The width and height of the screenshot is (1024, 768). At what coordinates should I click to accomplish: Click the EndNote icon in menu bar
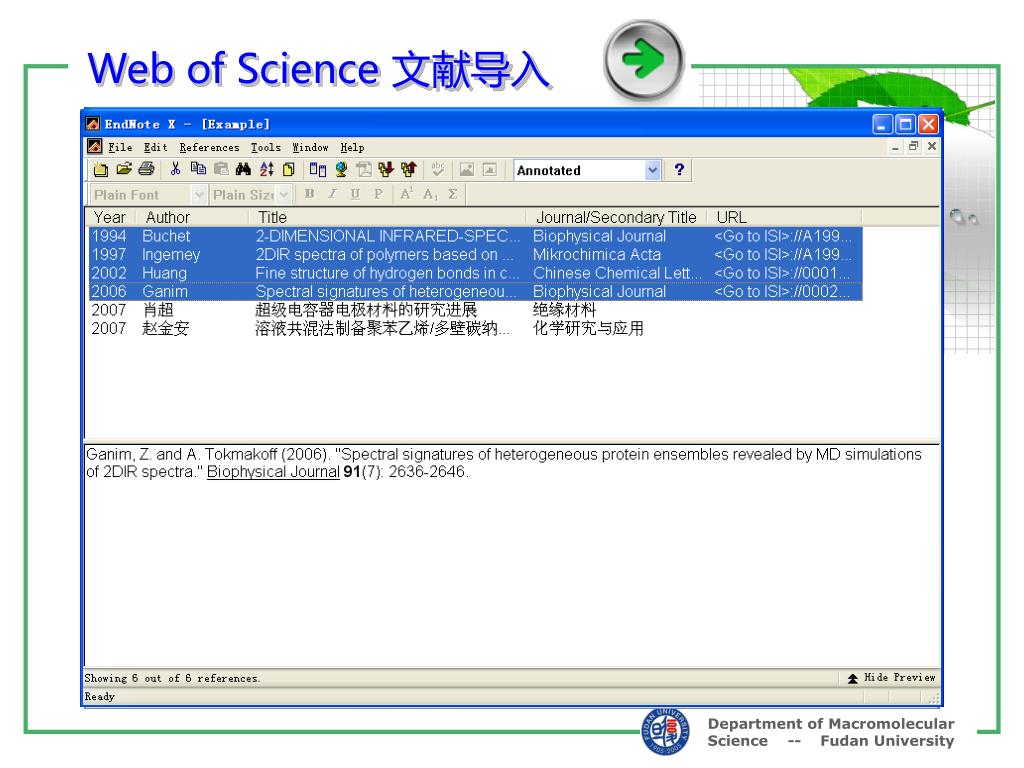tap(94, 146)
